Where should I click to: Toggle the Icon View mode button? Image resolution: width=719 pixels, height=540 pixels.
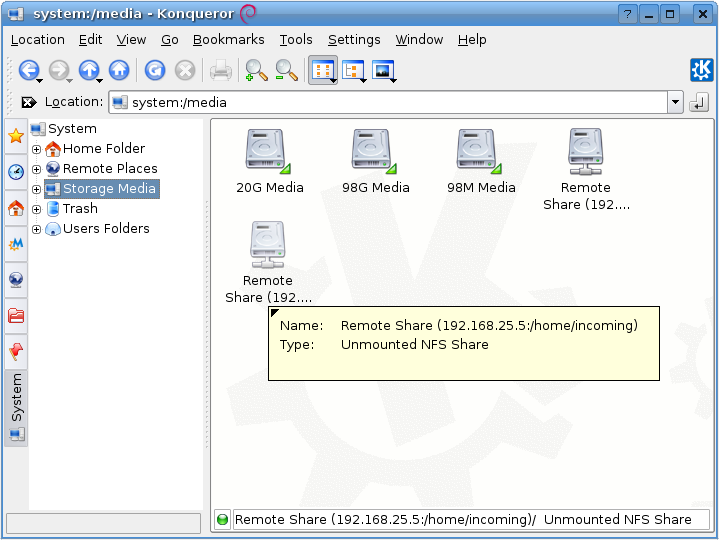click(322, 70)
